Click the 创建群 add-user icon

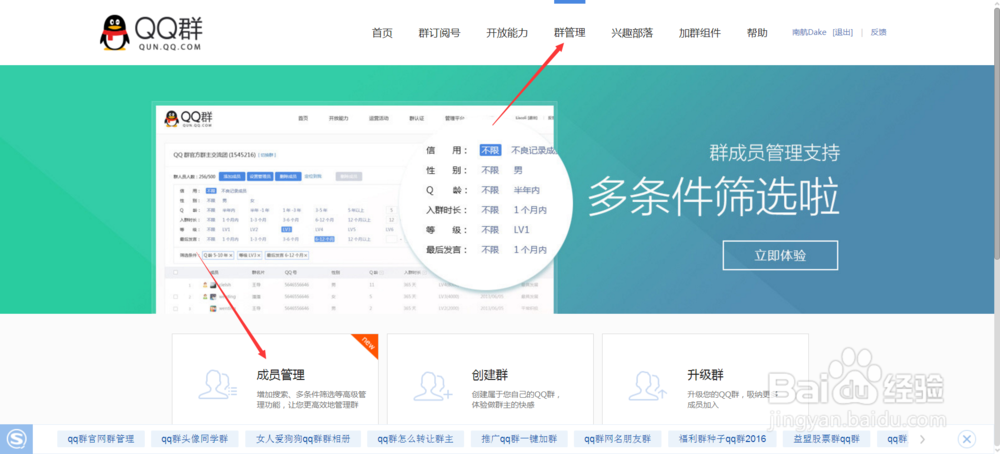432,385
